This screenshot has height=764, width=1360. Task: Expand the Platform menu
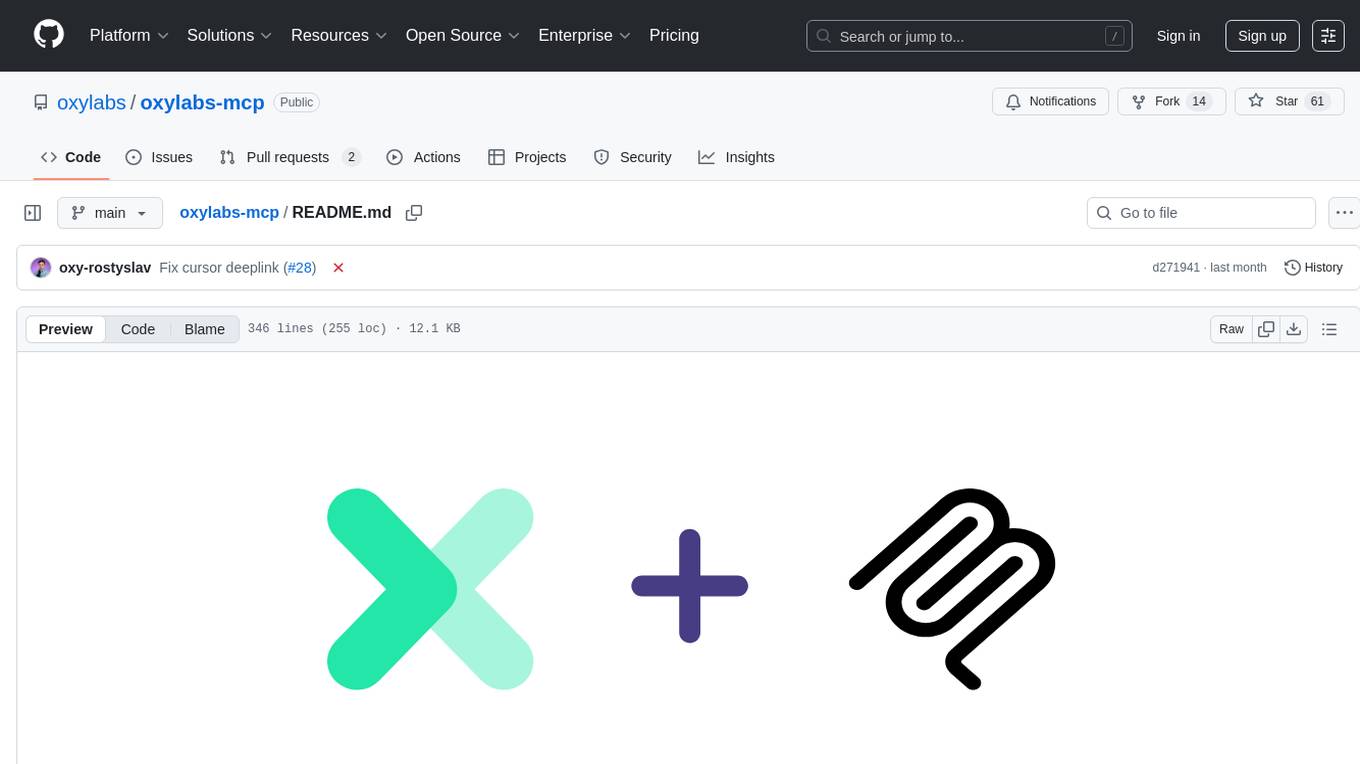point(129,35)
